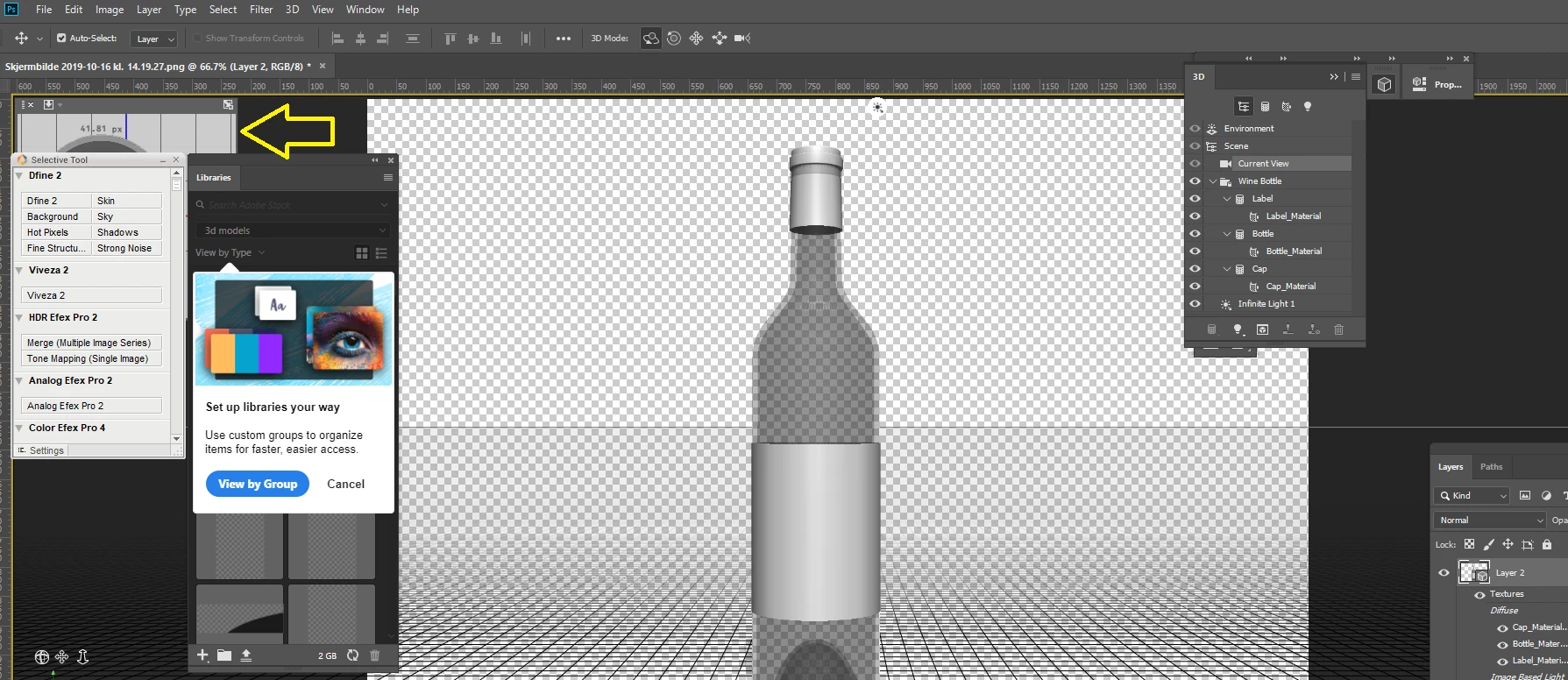Switch Libraries to list view
The height and width of the screenshot is (680, 1568).
pyautogui.click(x=381, y=252)
